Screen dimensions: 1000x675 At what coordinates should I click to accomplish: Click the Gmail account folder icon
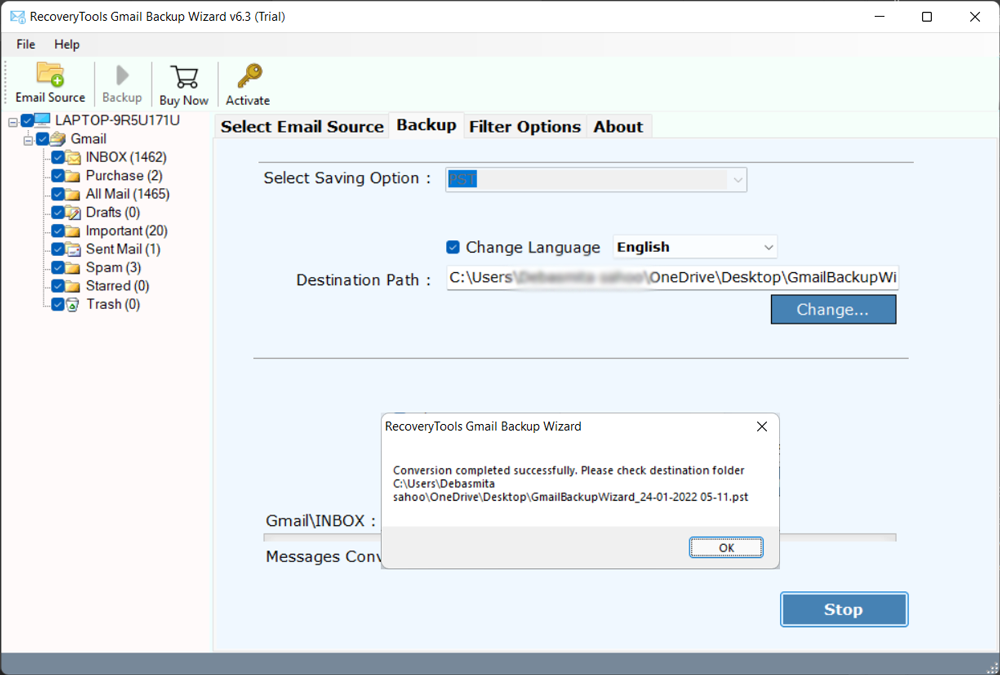[x=58, y=138]
